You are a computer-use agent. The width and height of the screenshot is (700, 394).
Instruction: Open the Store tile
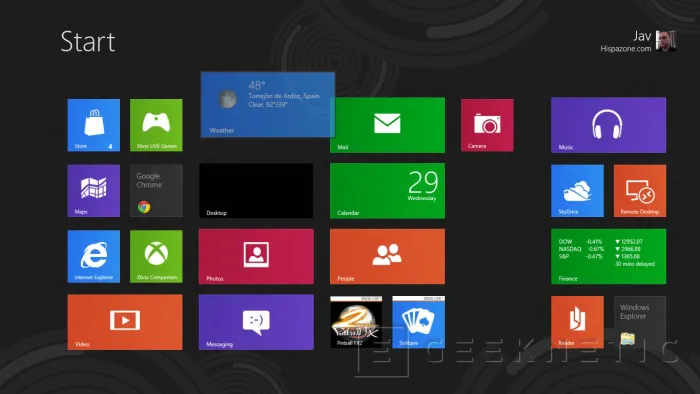pos(94,125)
